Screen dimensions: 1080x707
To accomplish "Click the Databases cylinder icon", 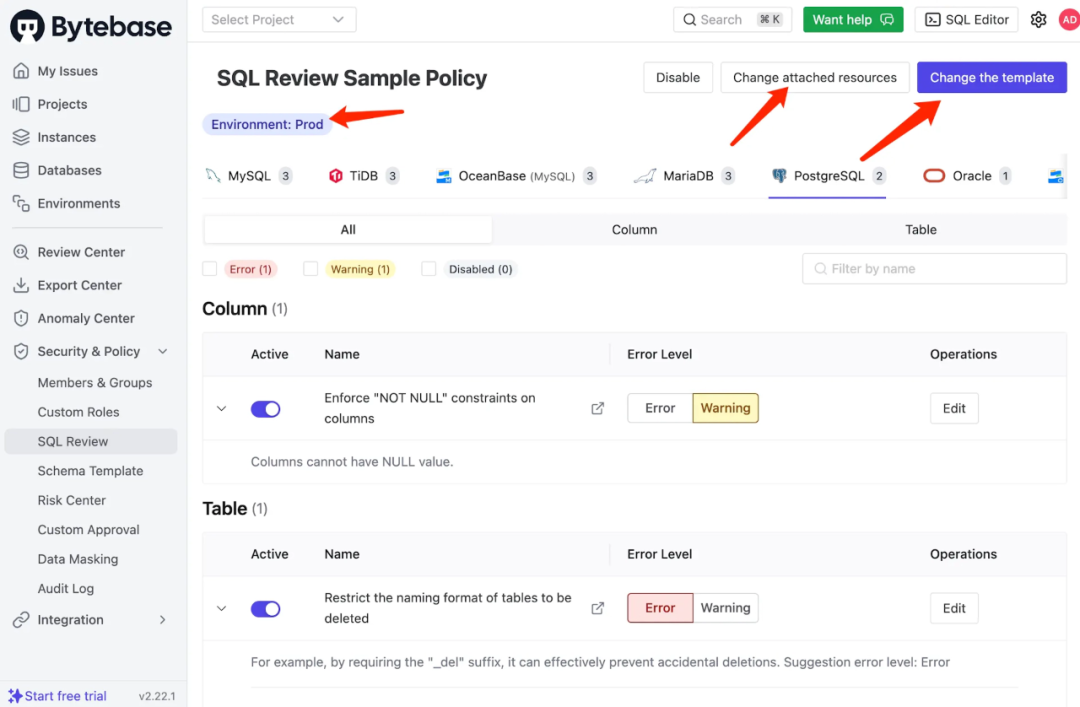I will pyautogui.click(x=21, y=170).
